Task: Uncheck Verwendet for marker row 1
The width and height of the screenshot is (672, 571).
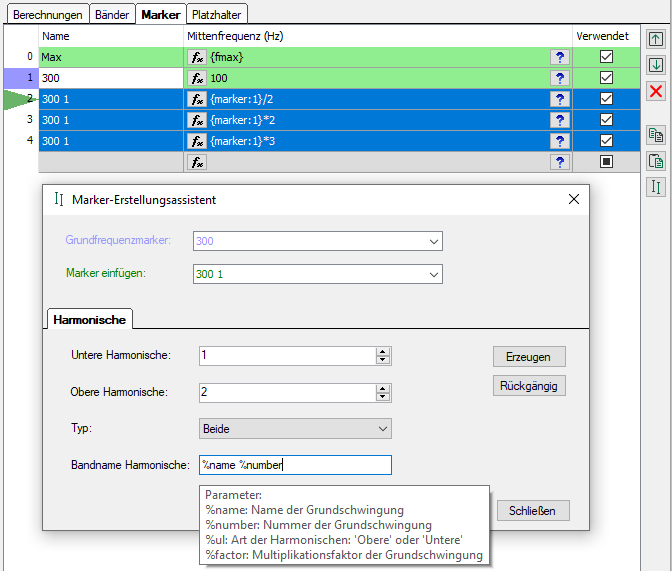Action: pyautogui.click(x=606, y=78)
